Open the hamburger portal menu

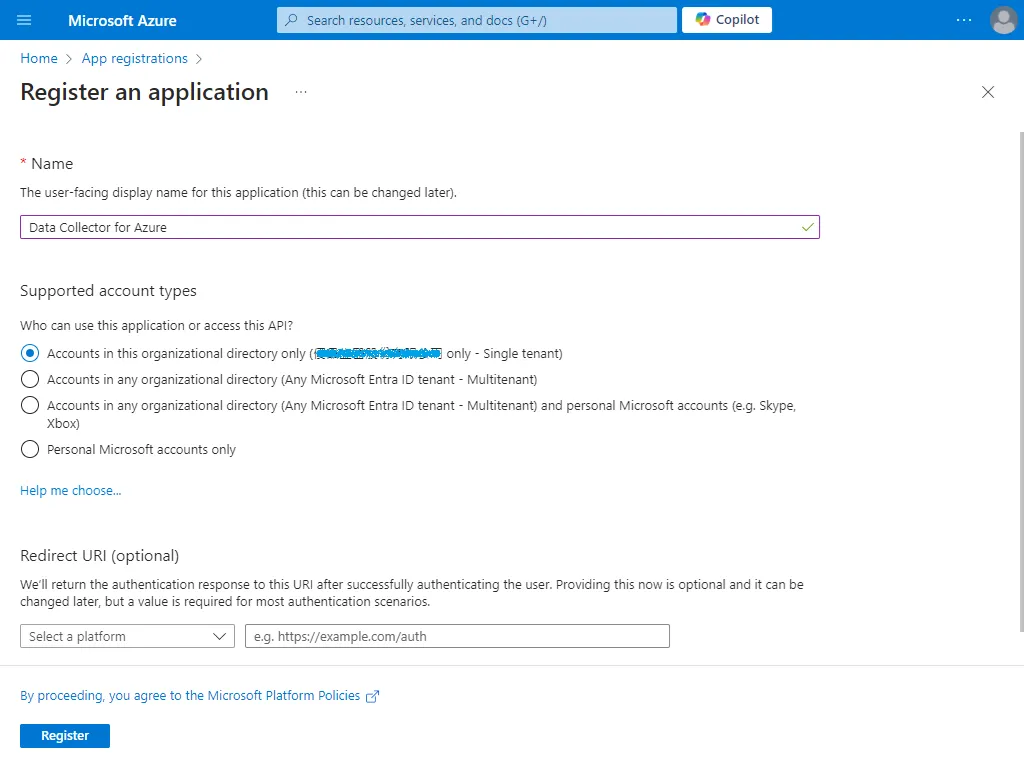24,20
